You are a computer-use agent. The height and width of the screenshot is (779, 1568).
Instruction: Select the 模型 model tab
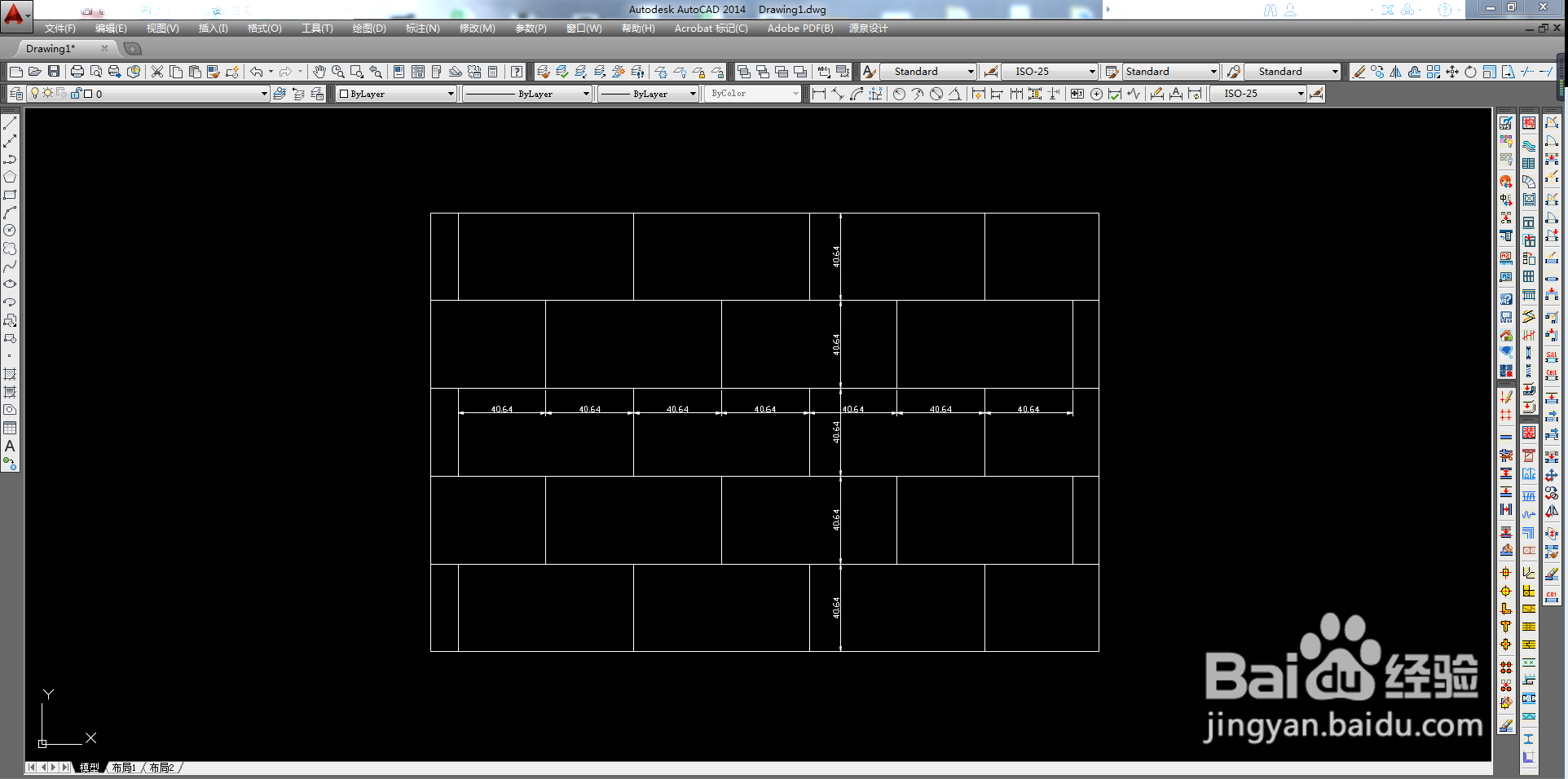[x=89, y=768]
